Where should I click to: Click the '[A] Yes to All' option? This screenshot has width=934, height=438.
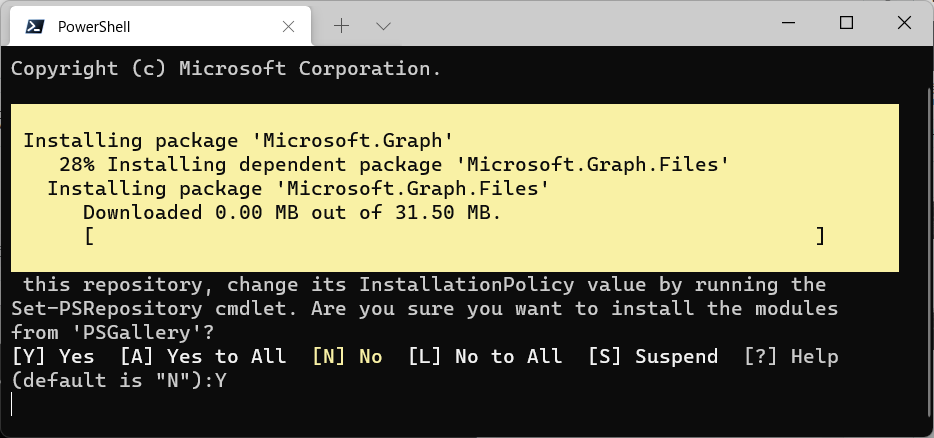[203, 356]
